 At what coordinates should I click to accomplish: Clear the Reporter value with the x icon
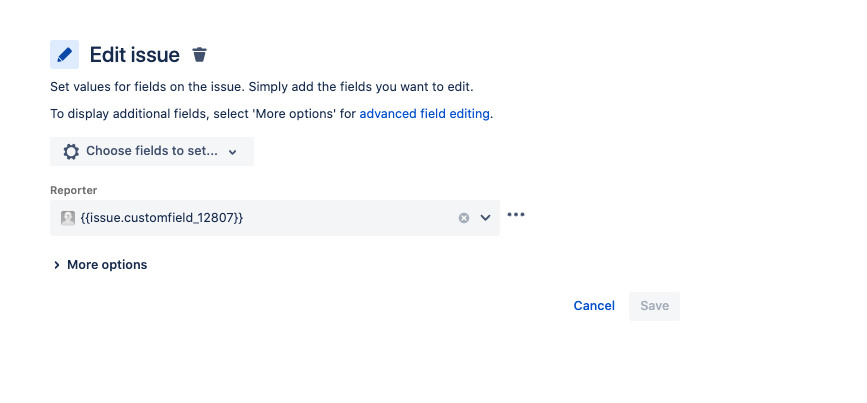point(464,218)
